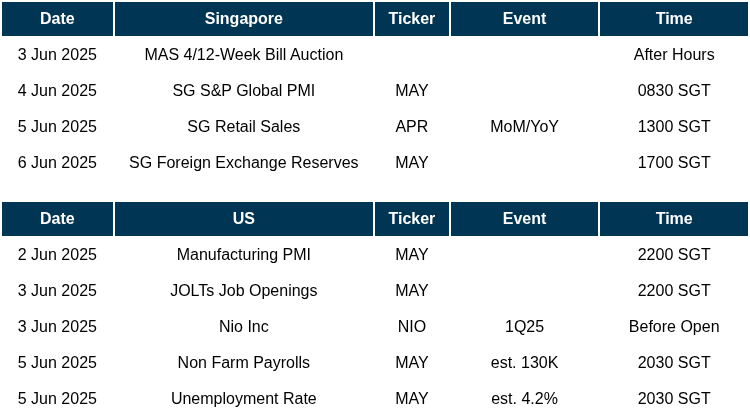The image size is (750, 418).
Task: Select the After Hours time cell
Action: click(x=674, y=55)
